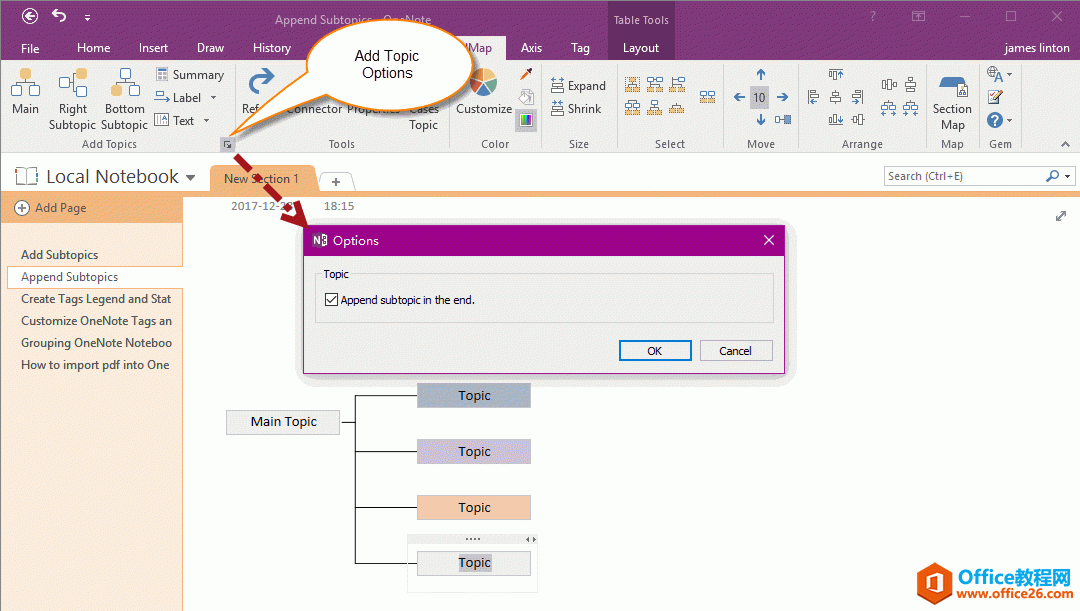Screen dimensions: 1080x611
Task: Click the Shrink size button
Action: (x=577, y=109)
